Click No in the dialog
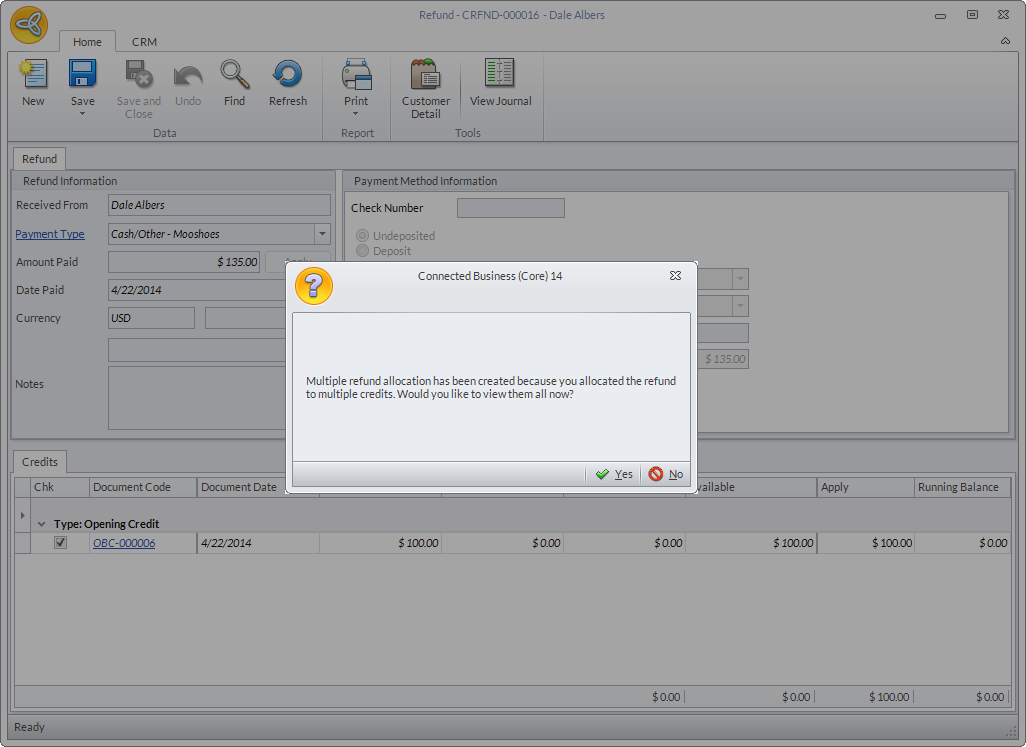The image size is (1026, 747). click(666, 474)
